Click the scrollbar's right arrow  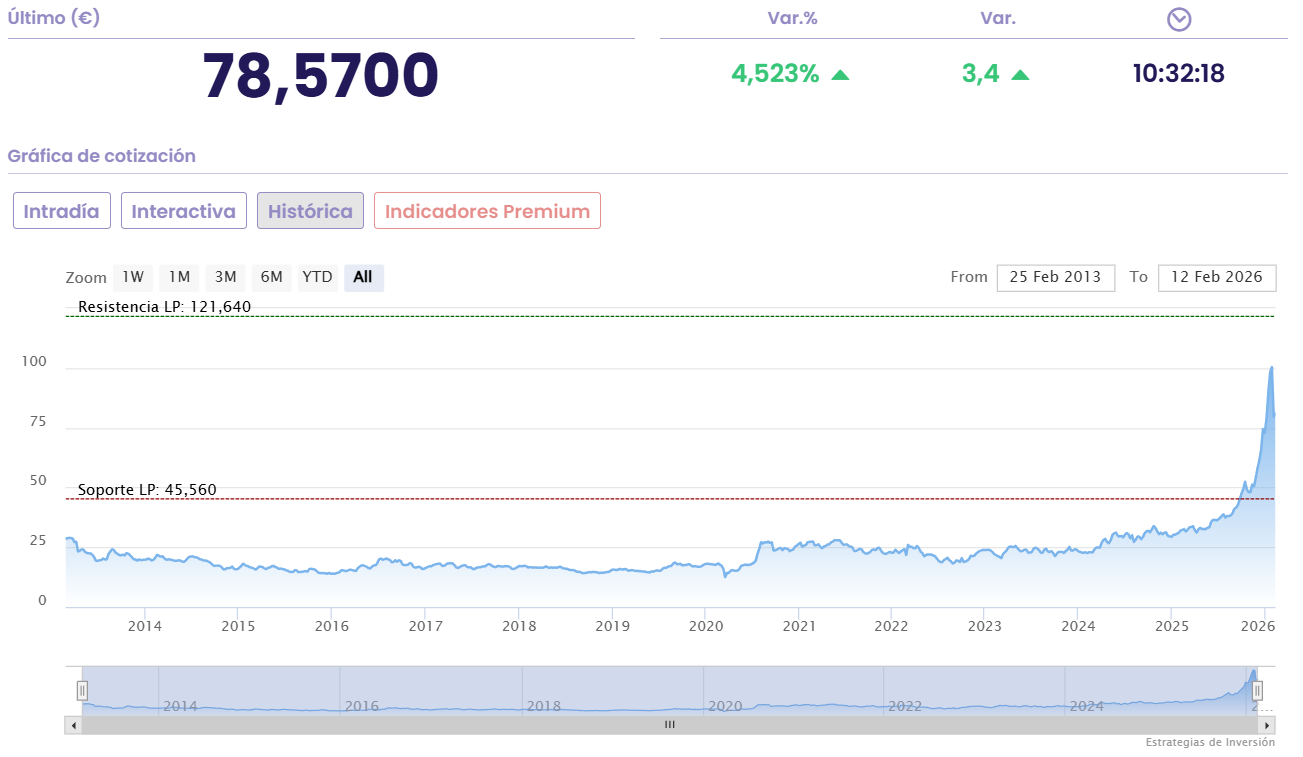point(1267,725)
